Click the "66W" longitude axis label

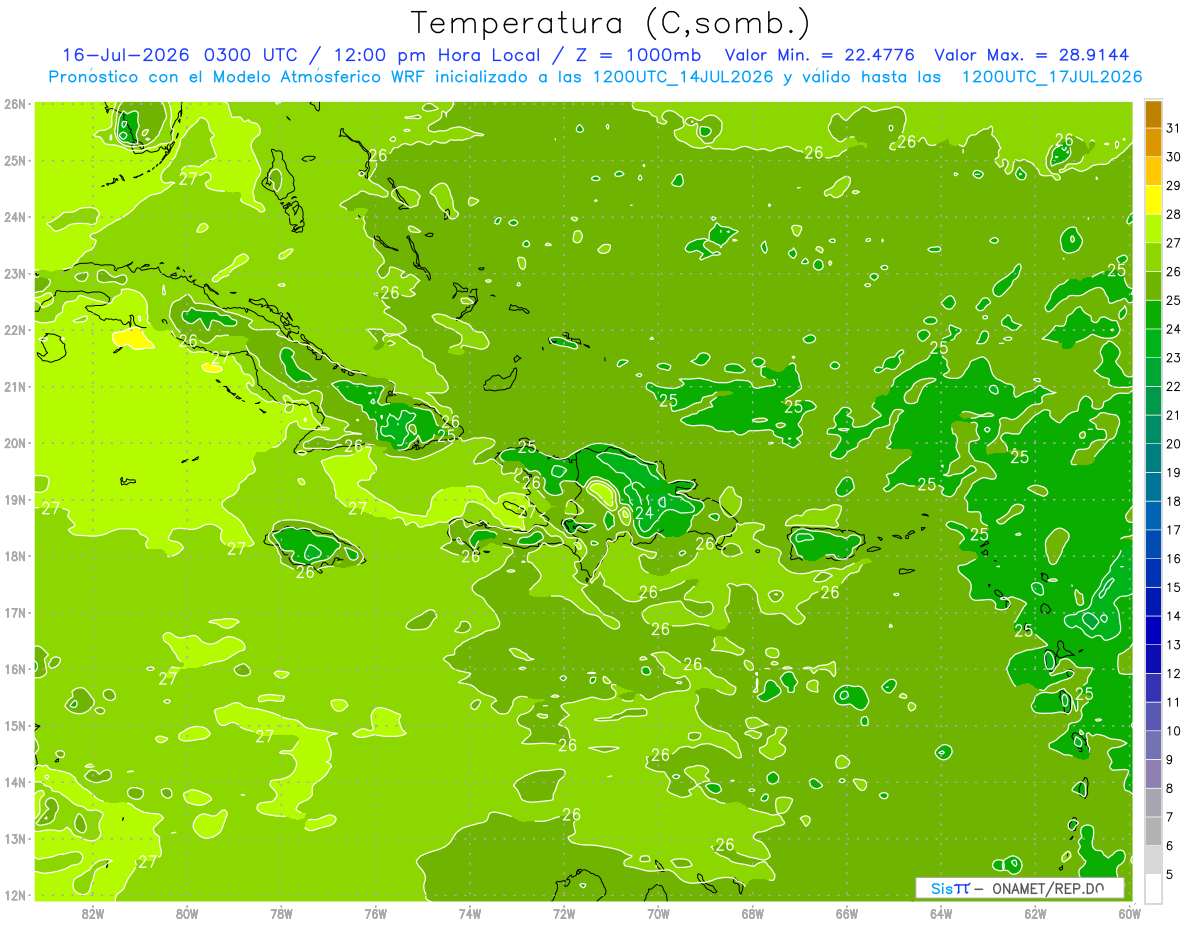846,913
